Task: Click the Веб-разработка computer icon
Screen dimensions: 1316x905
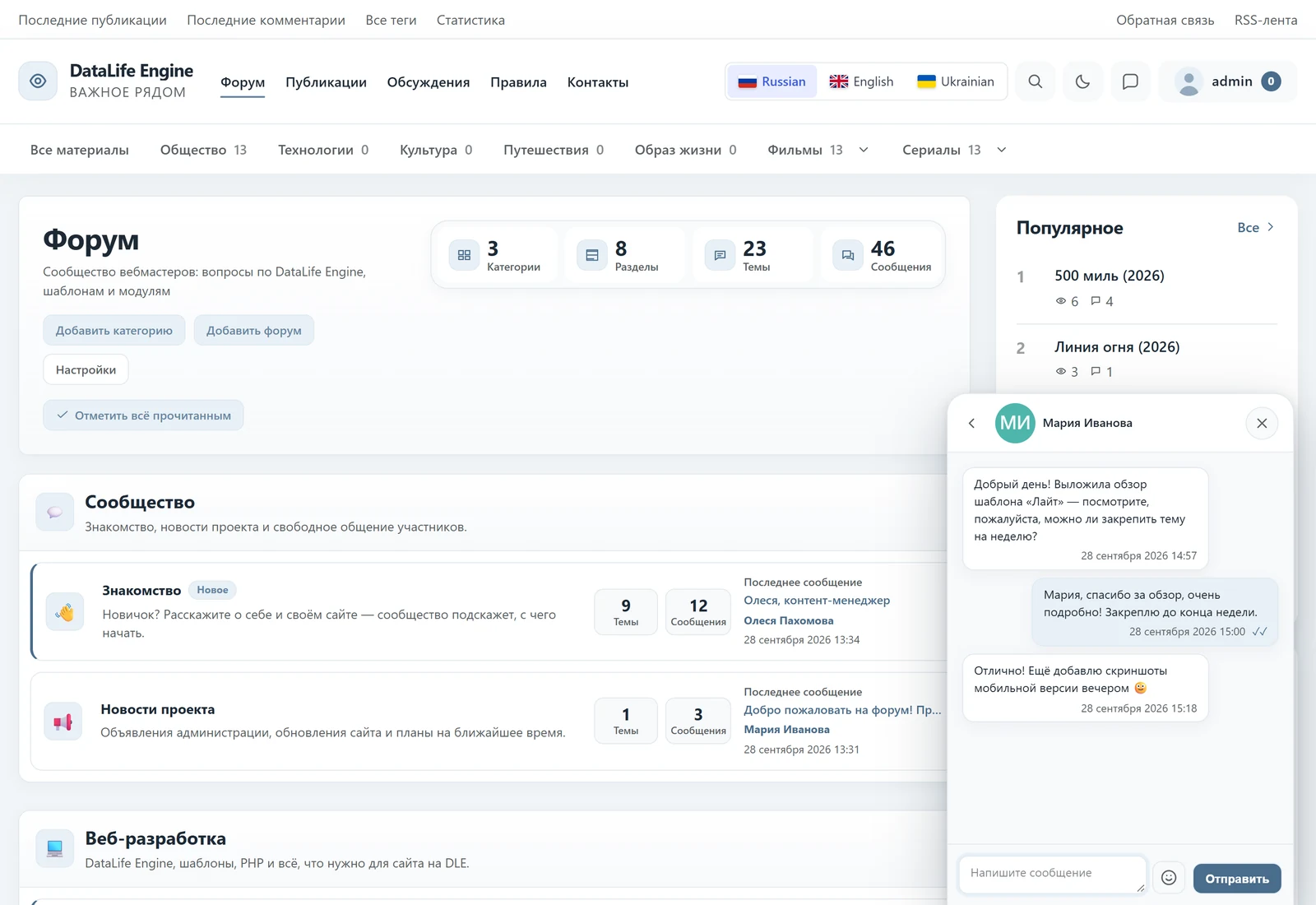Action: [55, 848]
